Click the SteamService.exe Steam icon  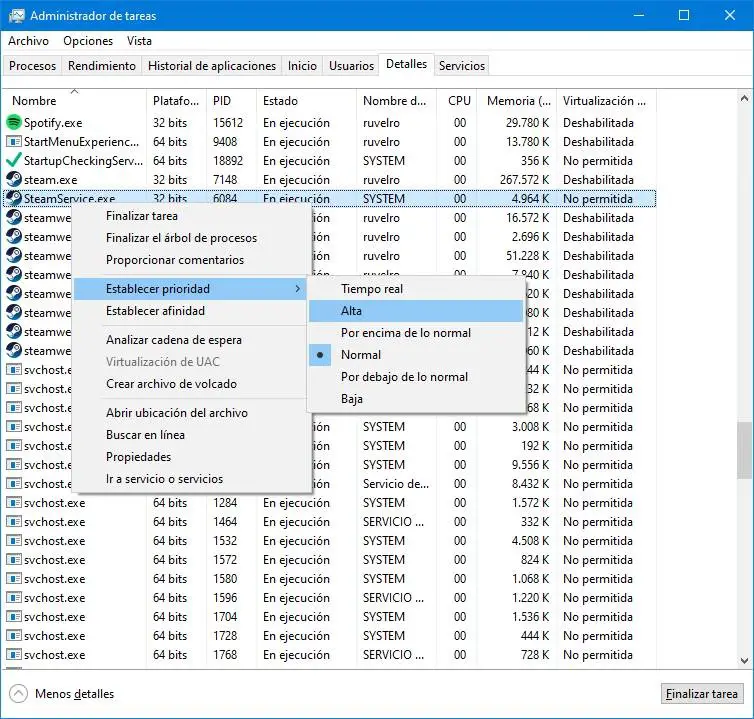(14, 198)
